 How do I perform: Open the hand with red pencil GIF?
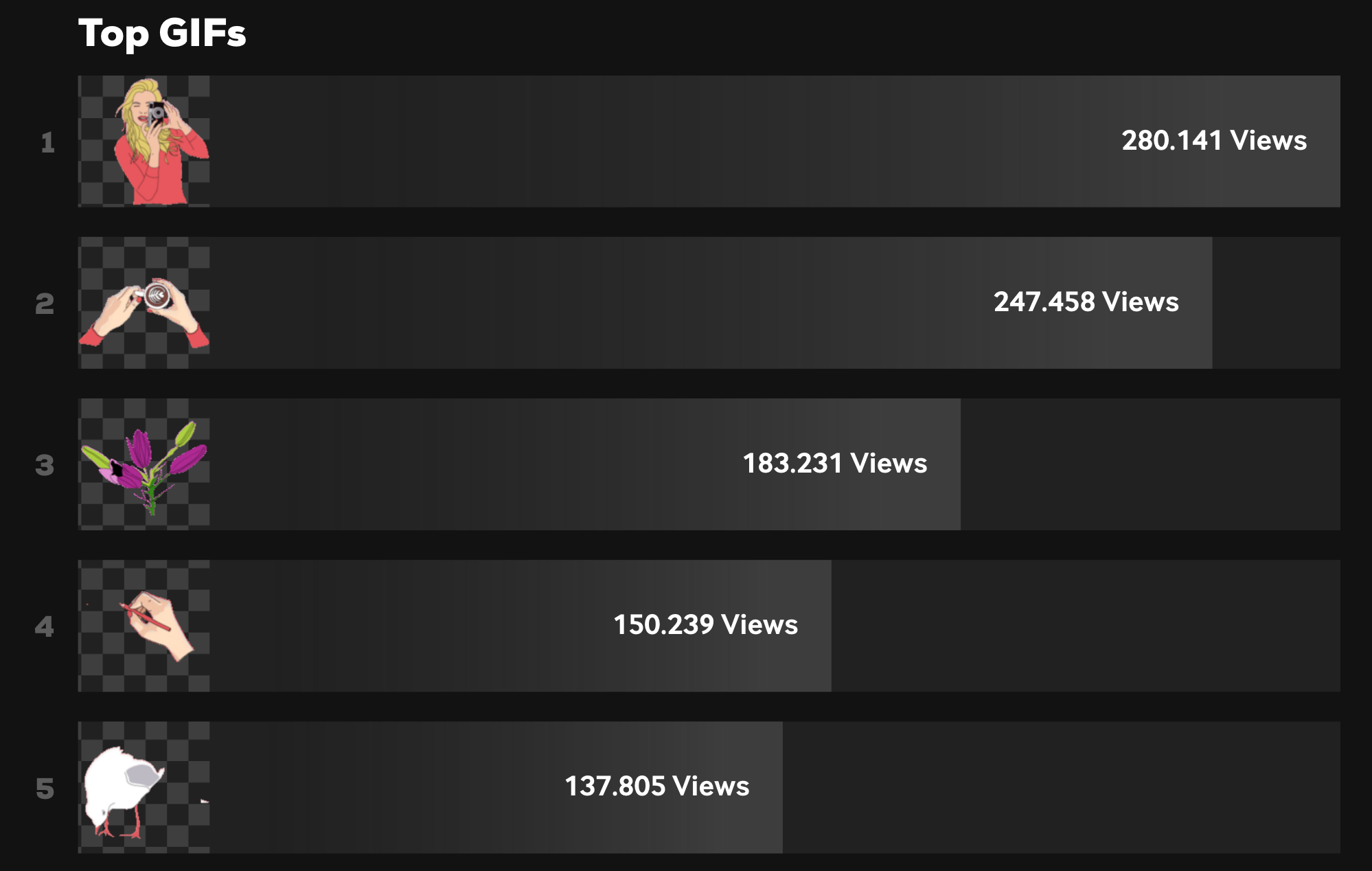click(x=144, y=626)
